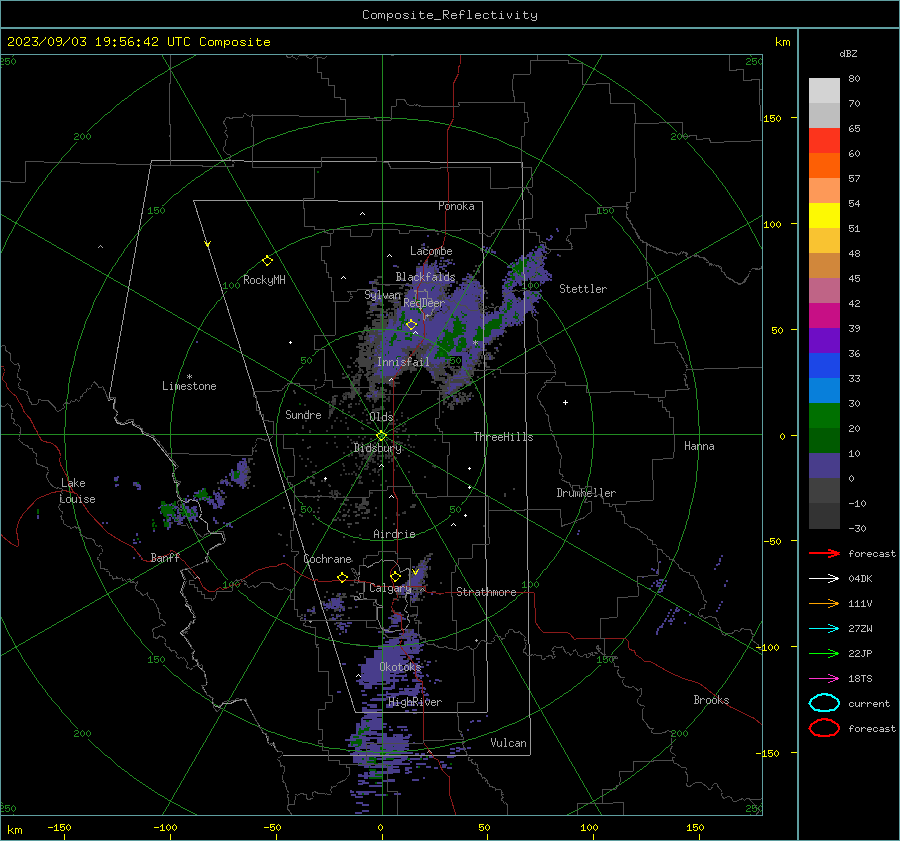Select the Innisfail label
Viewport: 900px width, 841px height.
point(403,362)
